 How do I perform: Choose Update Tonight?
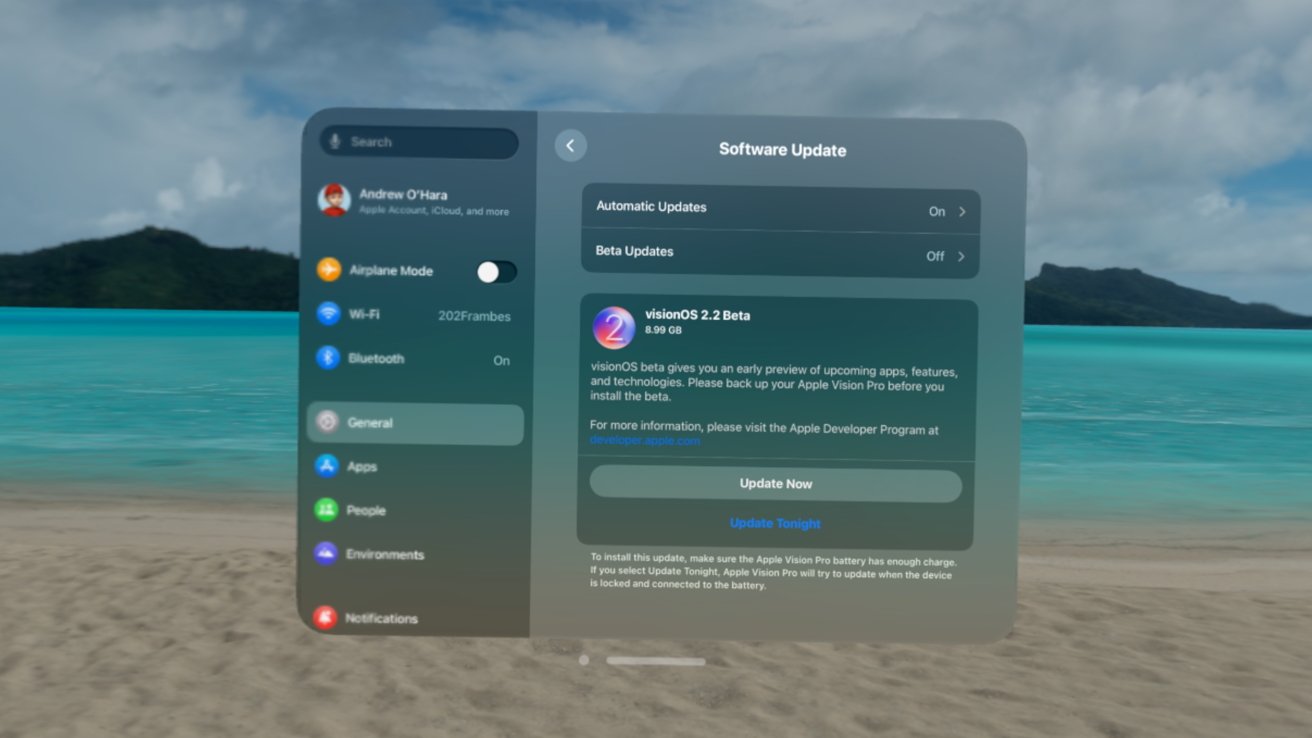tap(775, 523)
